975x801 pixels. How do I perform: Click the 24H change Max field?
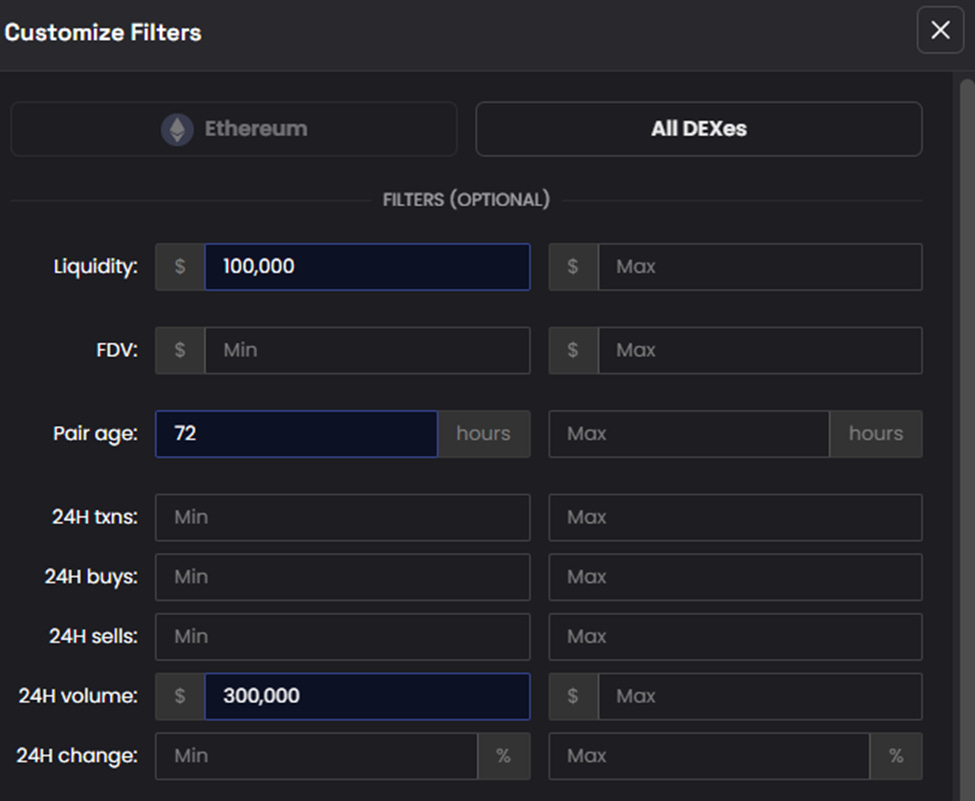pos(709,756)
